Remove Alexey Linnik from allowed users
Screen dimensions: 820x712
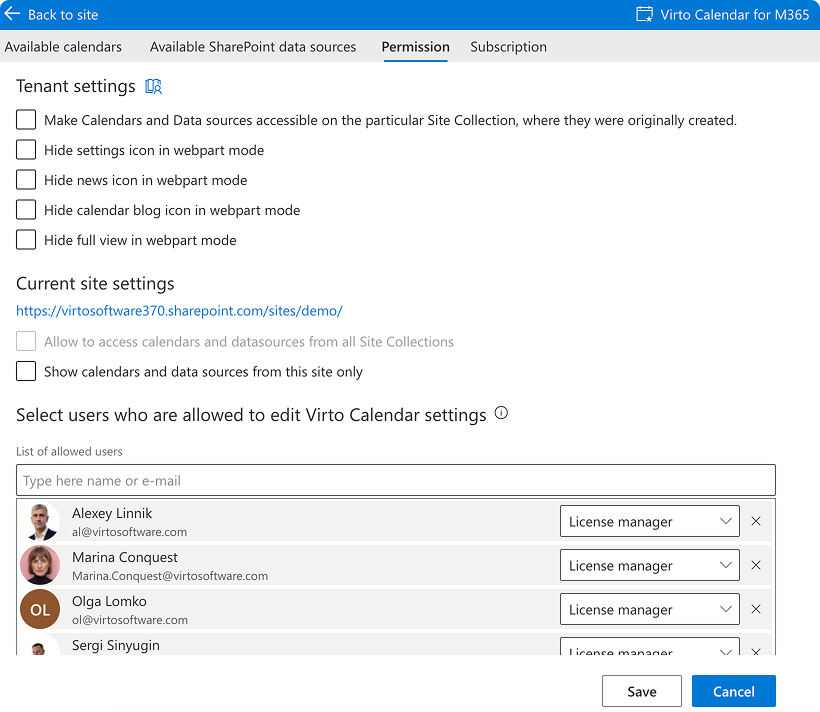[757, 521]
